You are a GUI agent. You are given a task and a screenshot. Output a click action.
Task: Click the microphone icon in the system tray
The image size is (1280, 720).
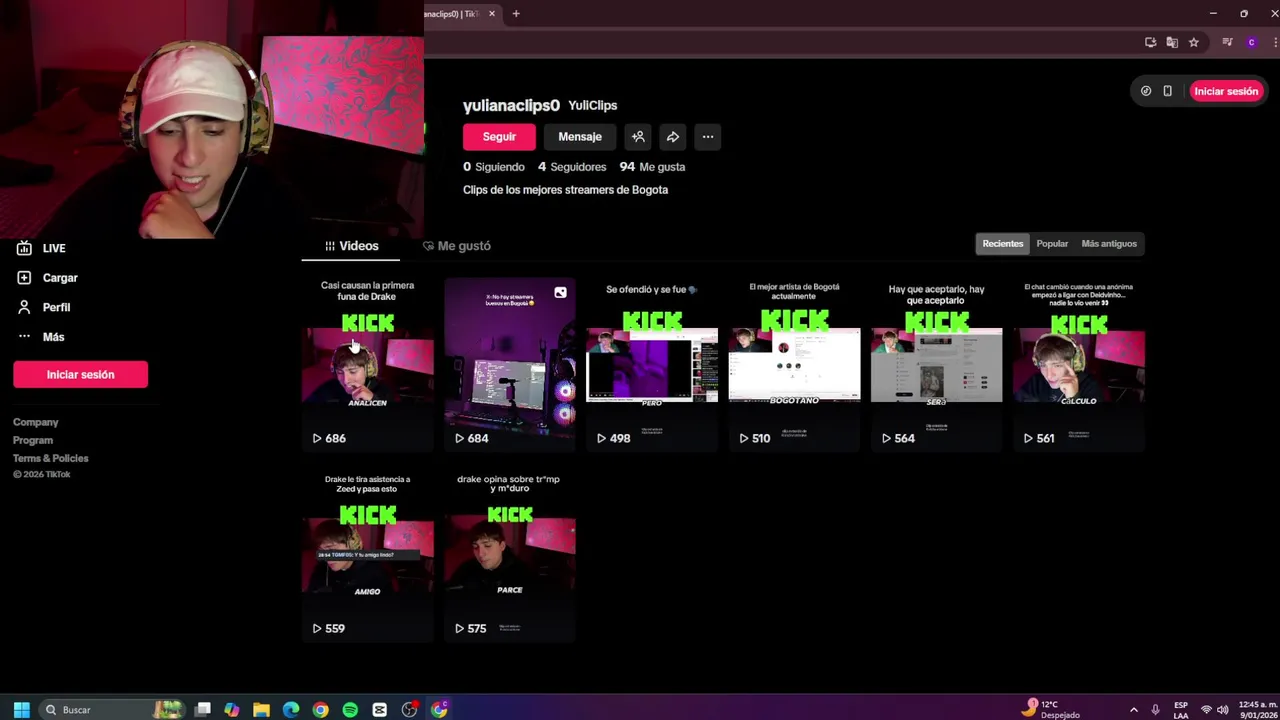click(1155, 709)
